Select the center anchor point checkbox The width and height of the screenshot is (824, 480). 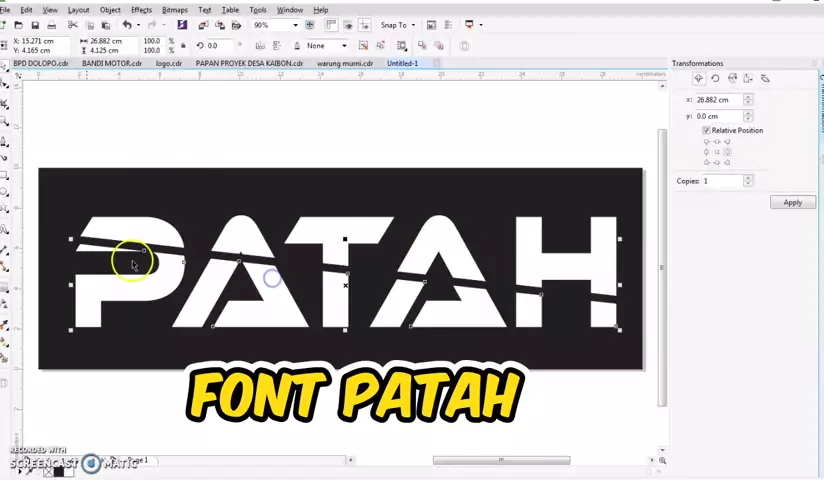(x=717, y=152)
